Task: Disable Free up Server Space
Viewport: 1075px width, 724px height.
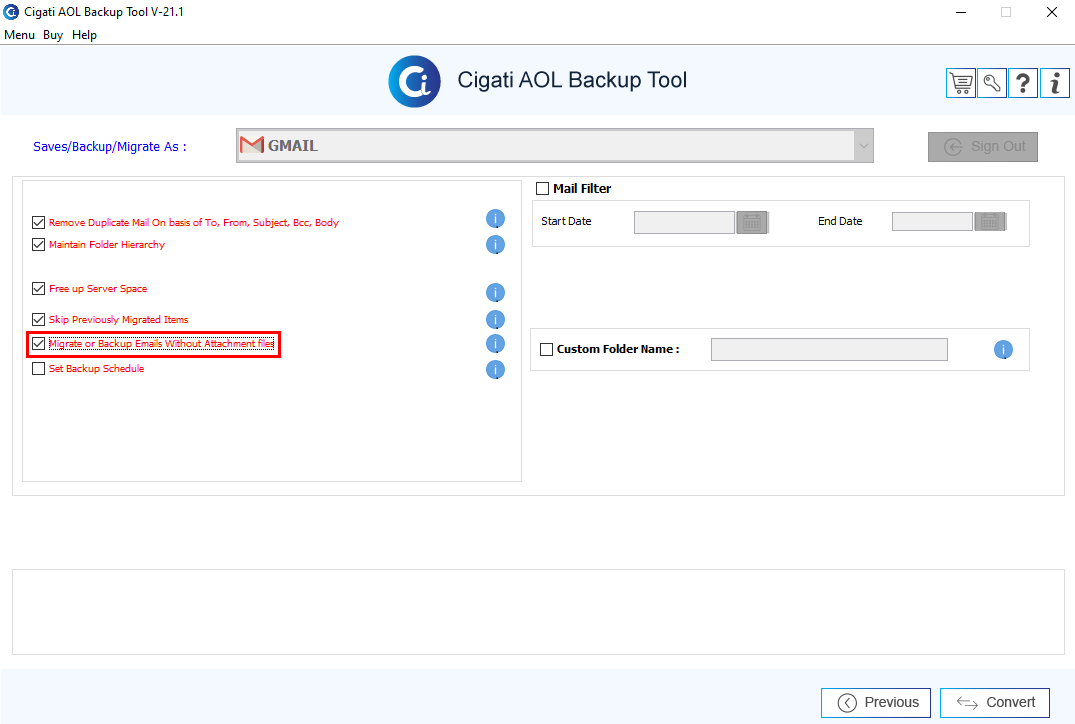Action: [x=38, y=289]
